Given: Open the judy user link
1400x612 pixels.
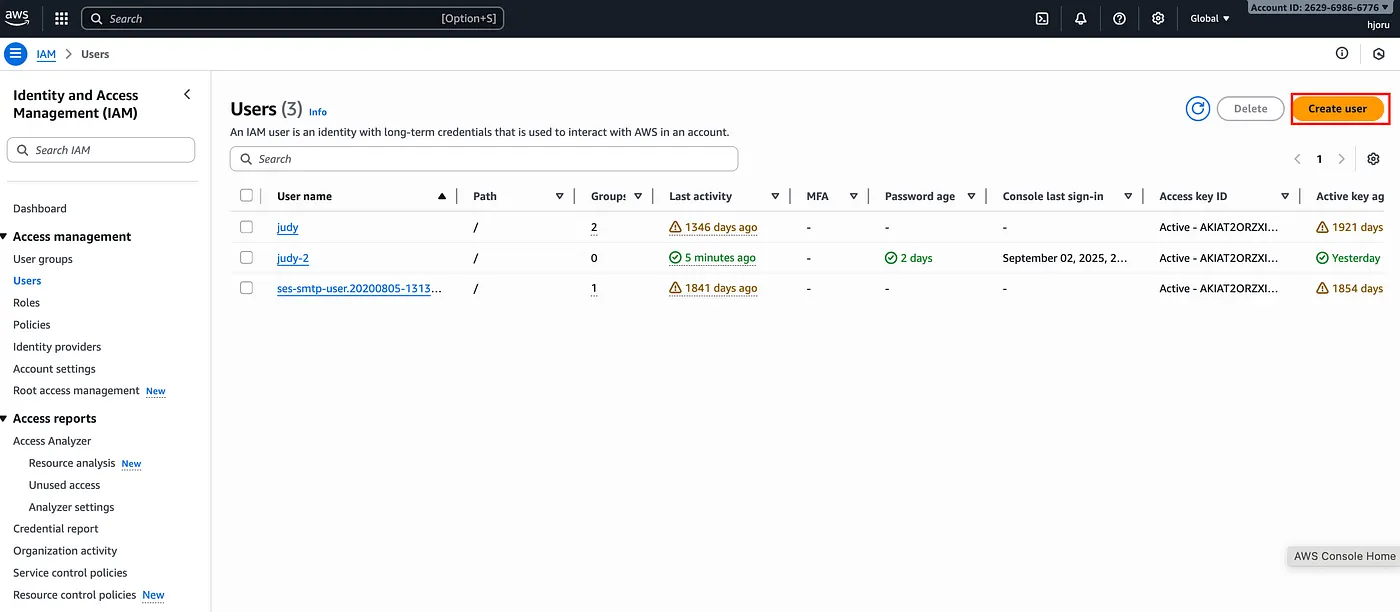Looking at the screenshot, I should (x=288, y=227).
